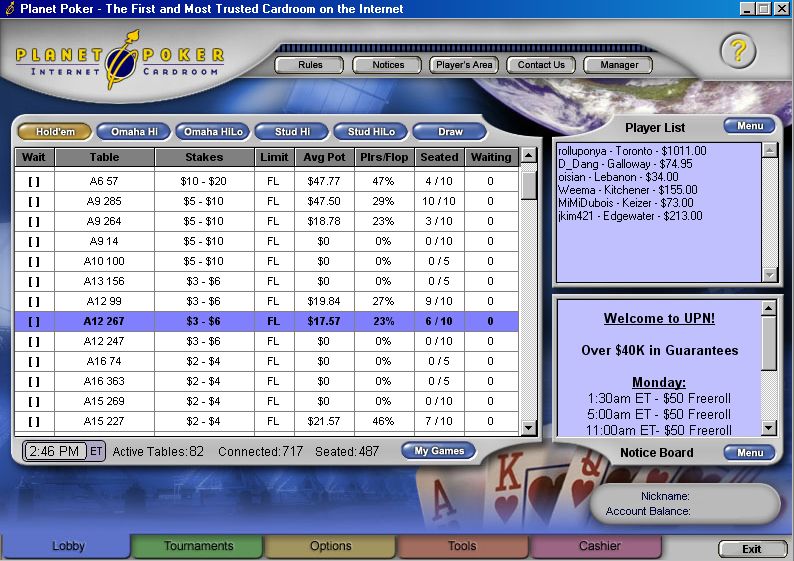Open the Player's Area button

[464, 65]
